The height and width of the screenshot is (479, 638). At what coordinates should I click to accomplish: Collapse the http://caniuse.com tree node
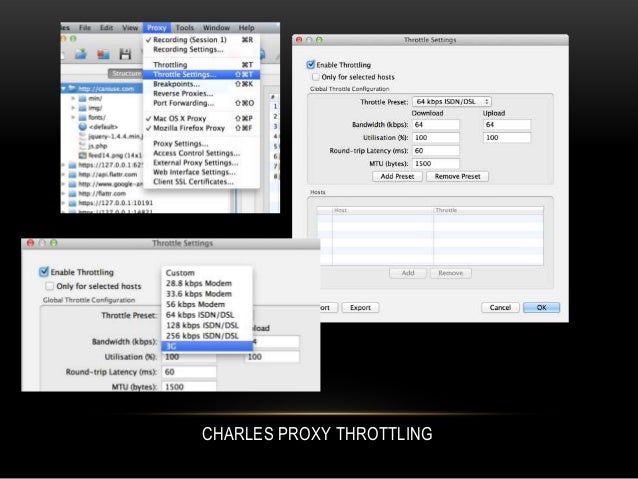(64, 88)
